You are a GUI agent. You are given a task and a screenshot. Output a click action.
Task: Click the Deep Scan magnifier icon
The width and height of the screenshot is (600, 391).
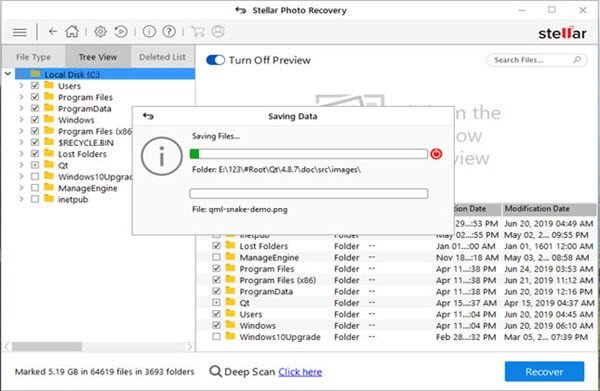pos(215,371)
